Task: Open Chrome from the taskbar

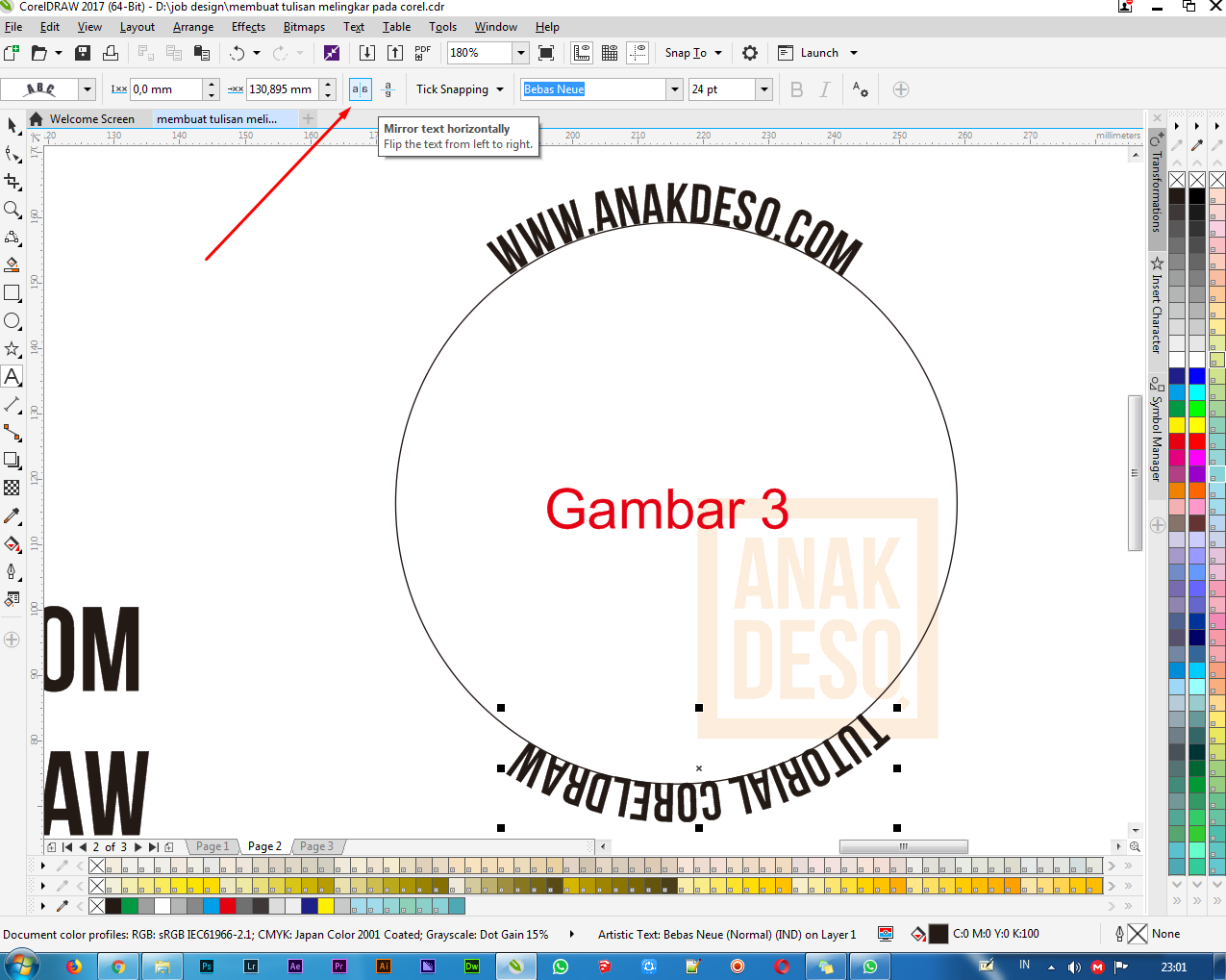Action: 118,967
